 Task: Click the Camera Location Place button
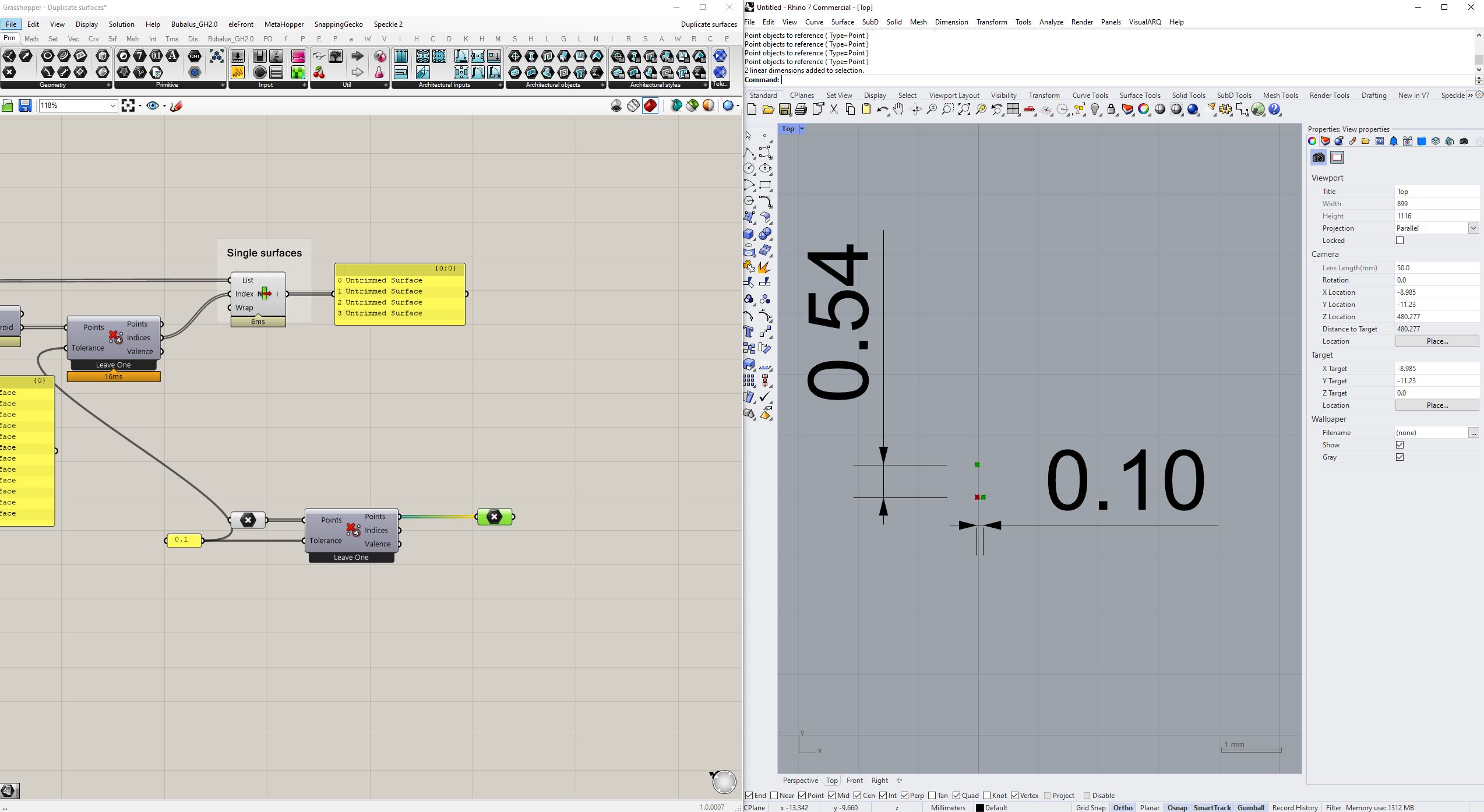[x=1437, y=341]
